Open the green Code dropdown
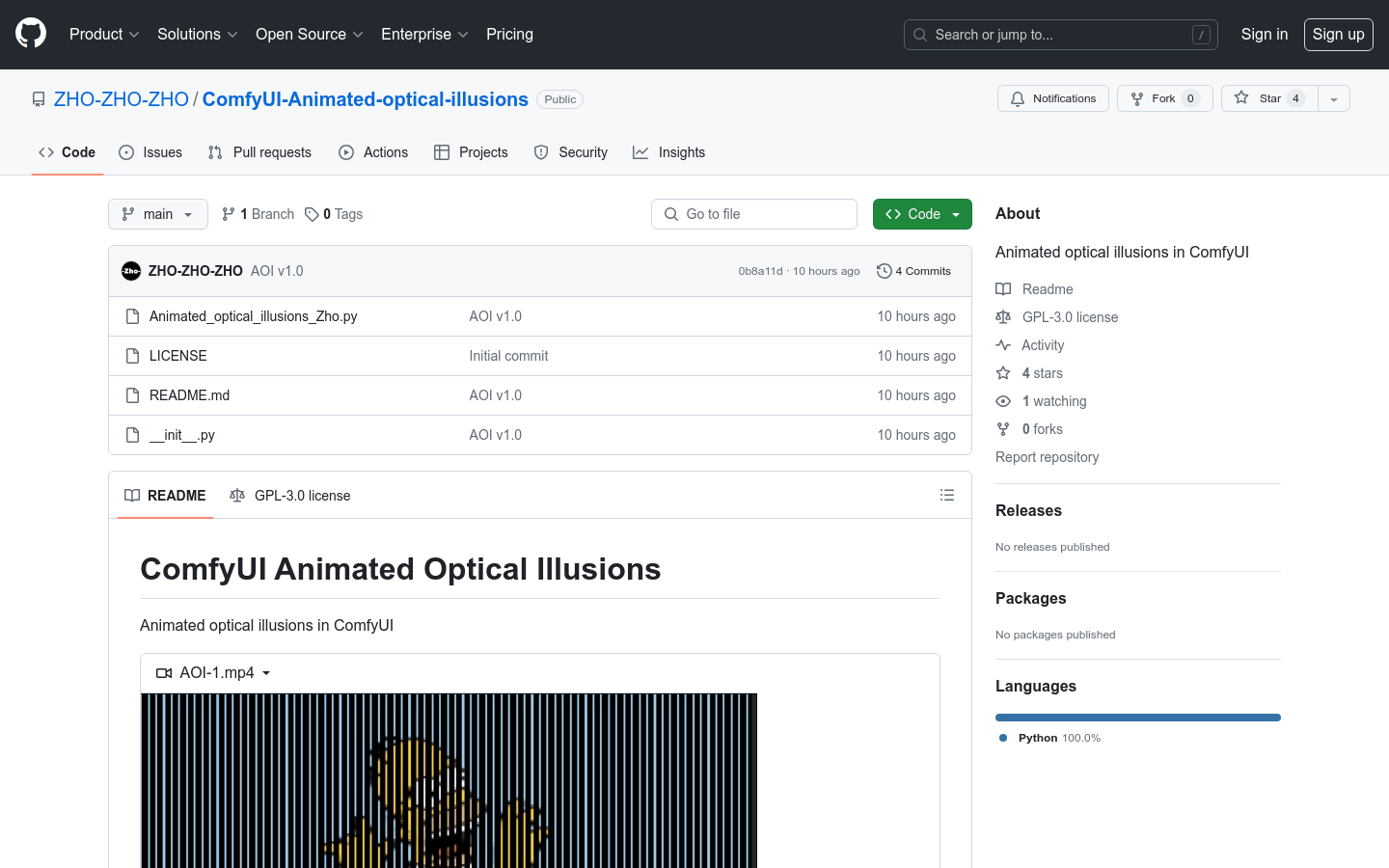Image resolution: width=1389 pixels, height=868 pixels. [x=921, y=214]
